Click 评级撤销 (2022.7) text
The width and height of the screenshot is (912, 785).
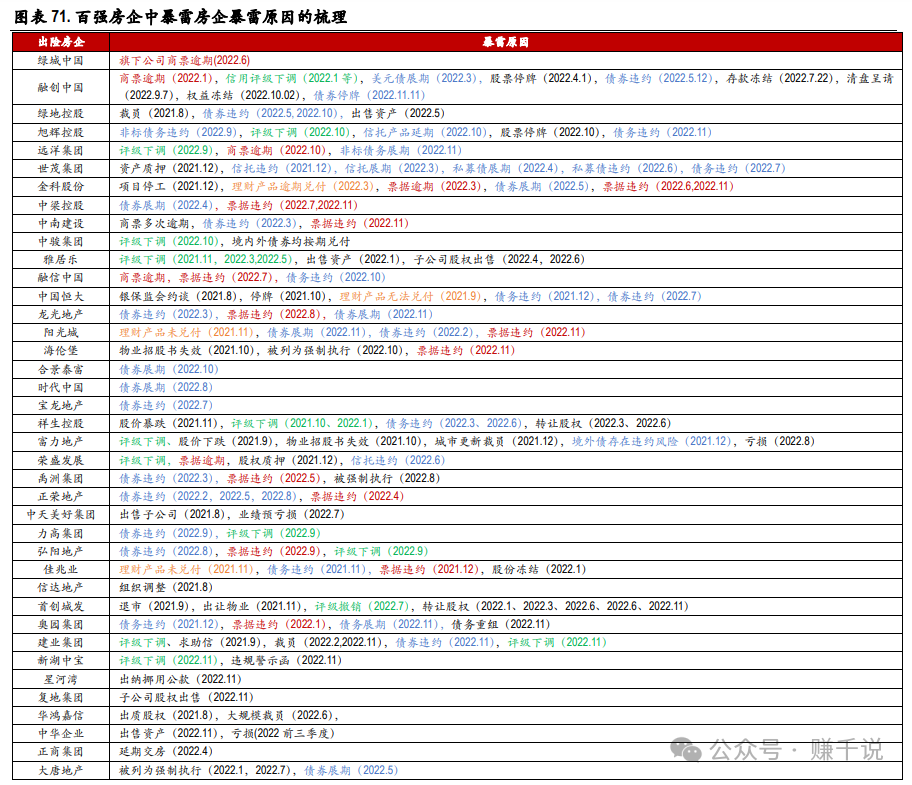[362, 606]
